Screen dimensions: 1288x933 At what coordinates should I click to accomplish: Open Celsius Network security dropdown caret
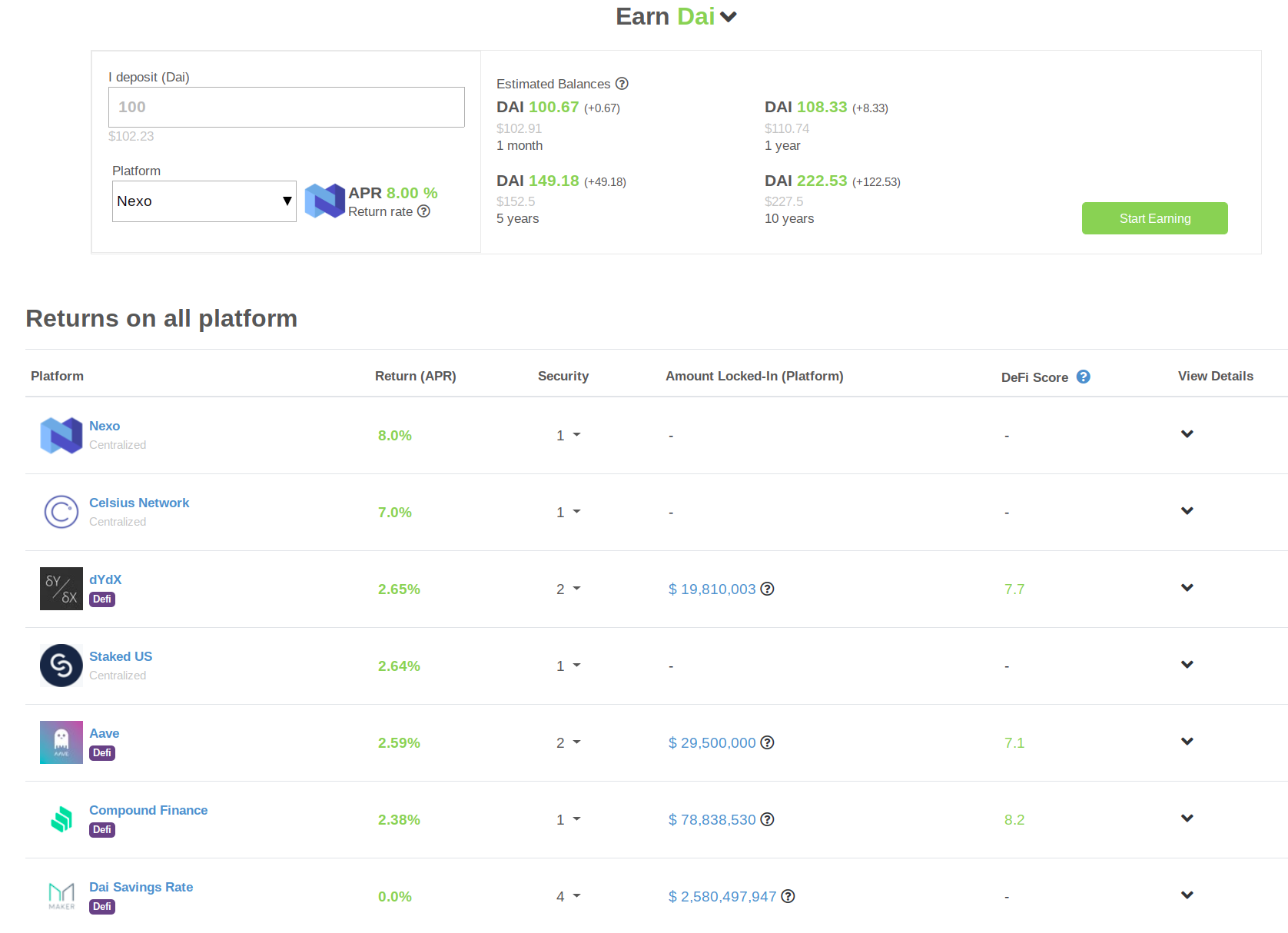pyautogui.click(x=577, y=512)
